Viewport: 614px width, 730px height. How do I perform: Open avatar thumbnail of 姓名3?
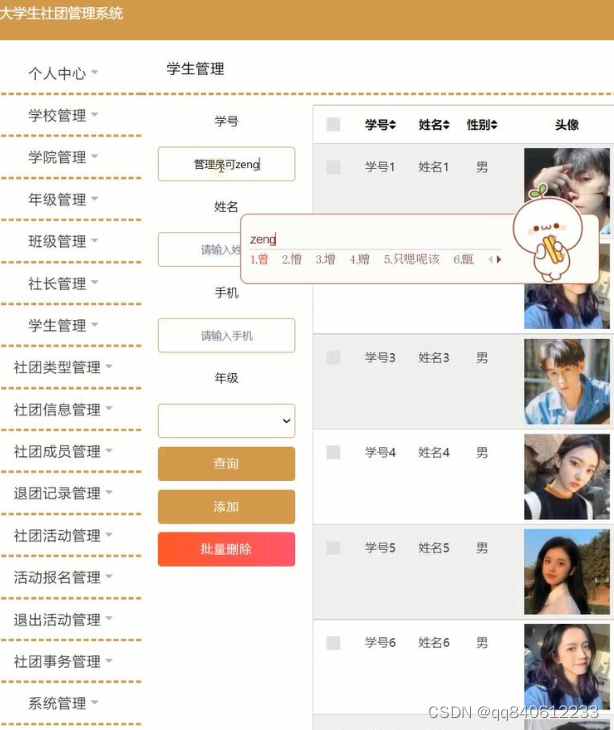click(x=567, y=382)
